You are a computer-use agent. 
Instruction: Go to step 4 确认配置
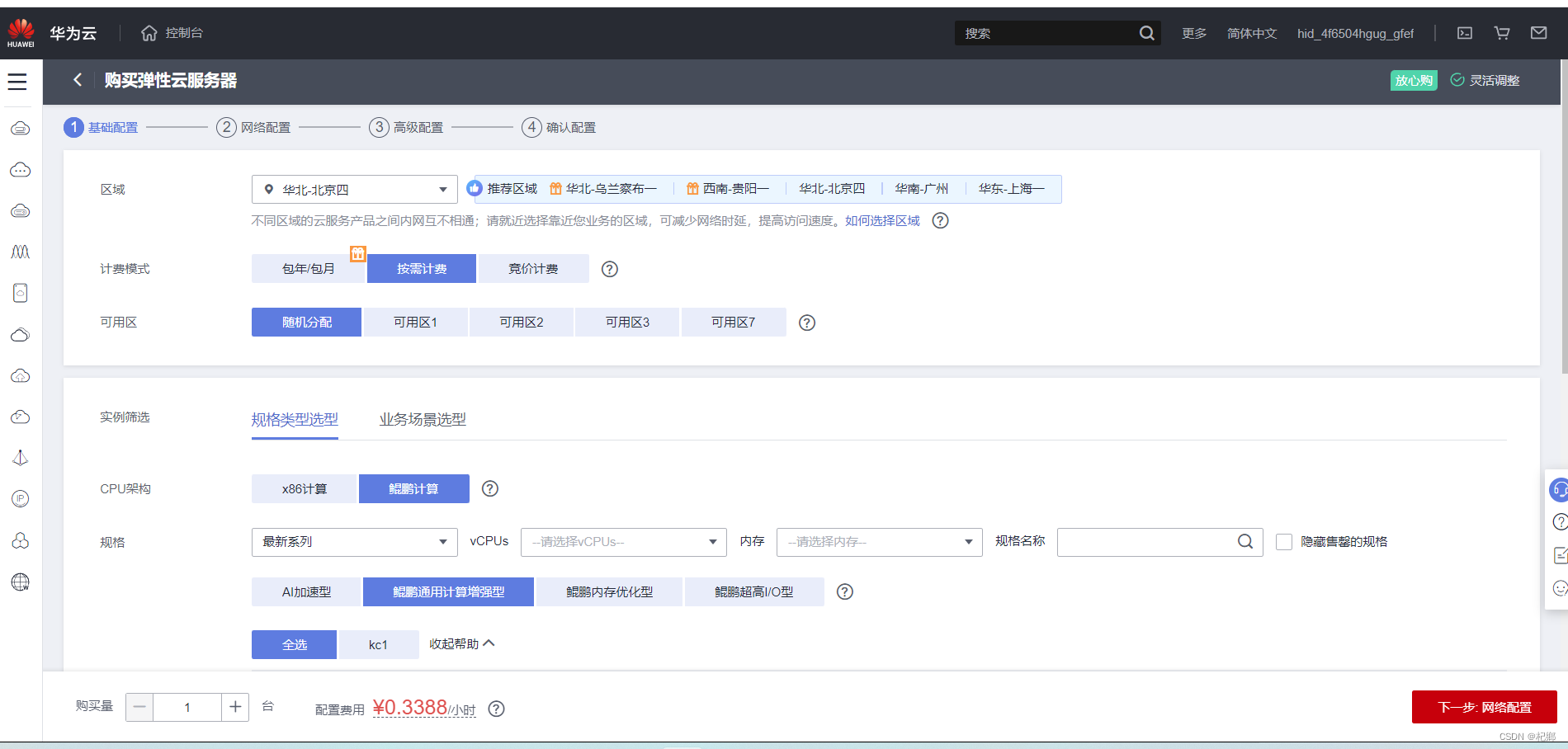pos(559,127)
